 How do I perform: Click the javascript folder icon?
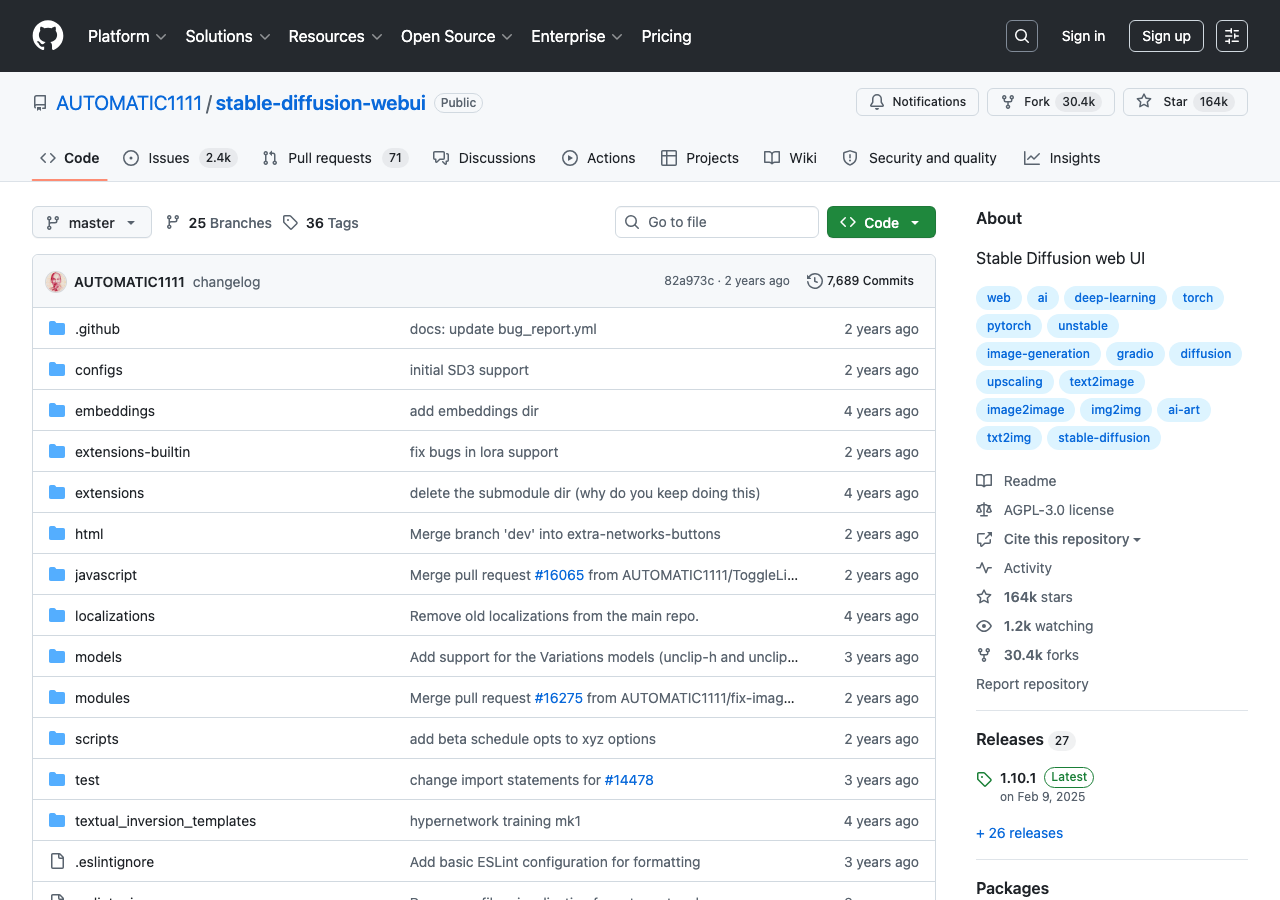coord(57,575)
